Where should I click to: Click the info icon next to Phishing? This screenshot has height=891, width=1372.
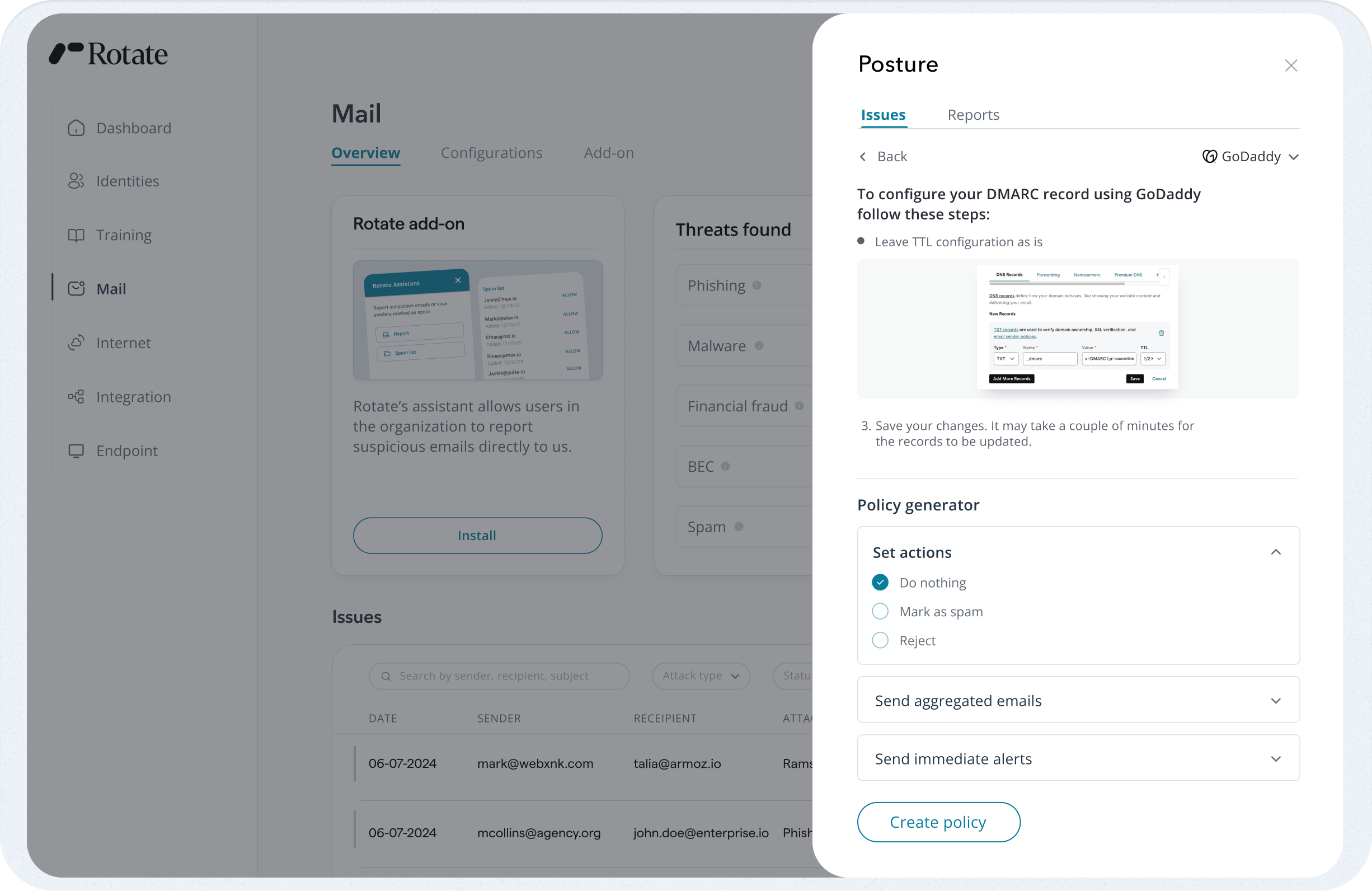click(757, 285)
